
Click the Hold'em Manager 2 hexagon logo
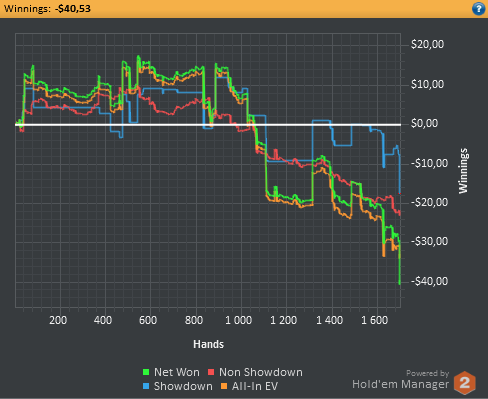(x=465, y=383)
